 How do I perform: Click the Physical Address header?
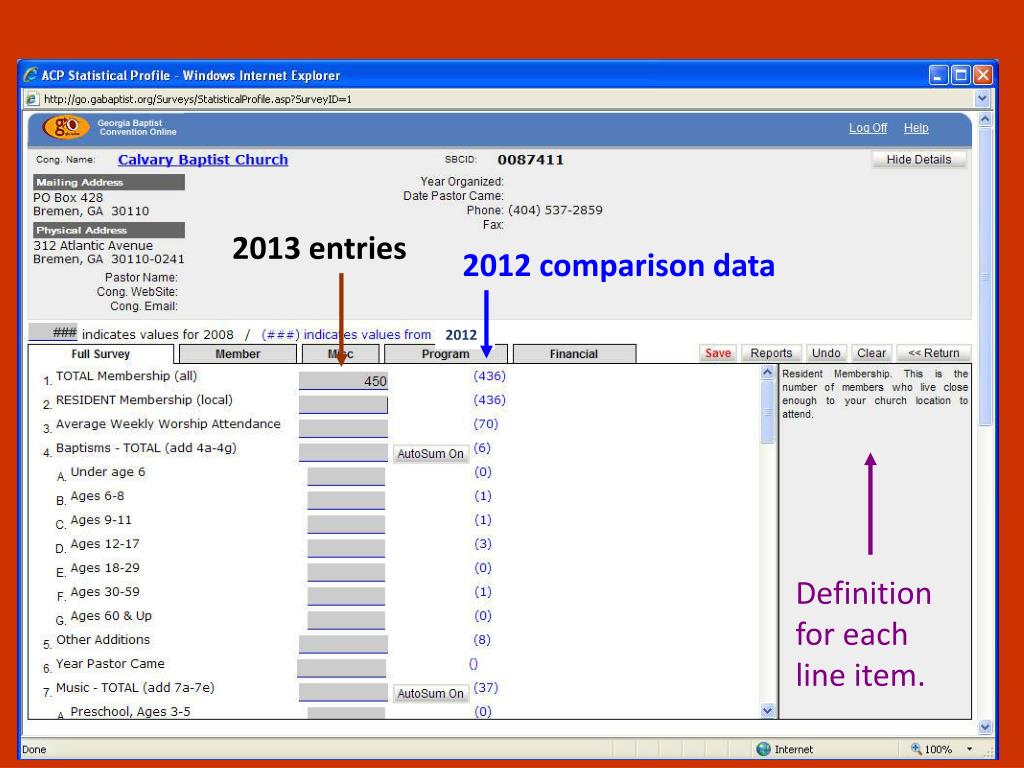(x=109, y=231)
